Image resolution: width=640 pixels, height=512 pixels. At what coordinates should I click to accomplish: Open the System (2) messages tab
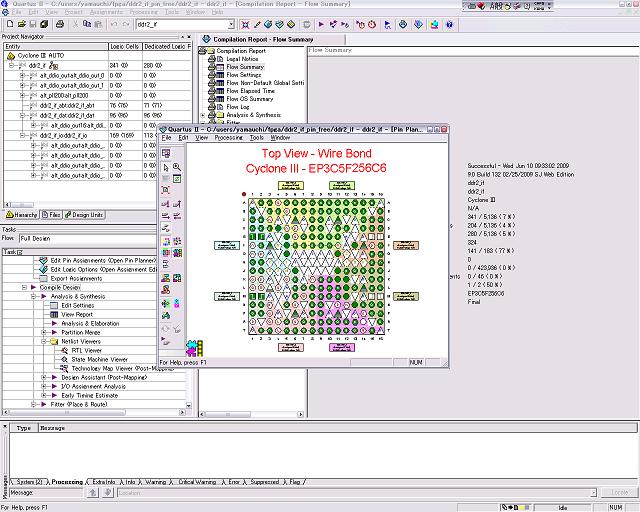(x=27, y=482)
